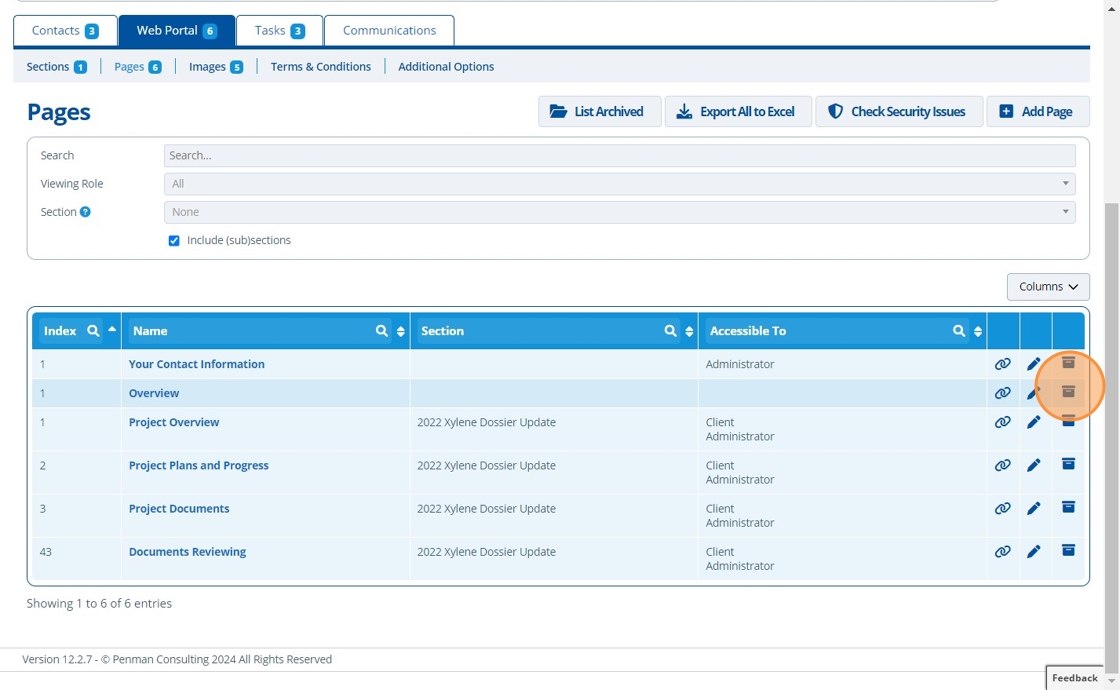Click the Add Page button
1120x690 pixels.
point(1037,112)
